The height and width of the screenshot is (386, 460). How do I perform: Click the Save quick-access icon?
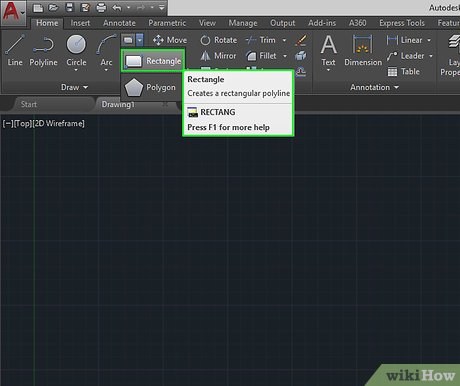[69, 7]
